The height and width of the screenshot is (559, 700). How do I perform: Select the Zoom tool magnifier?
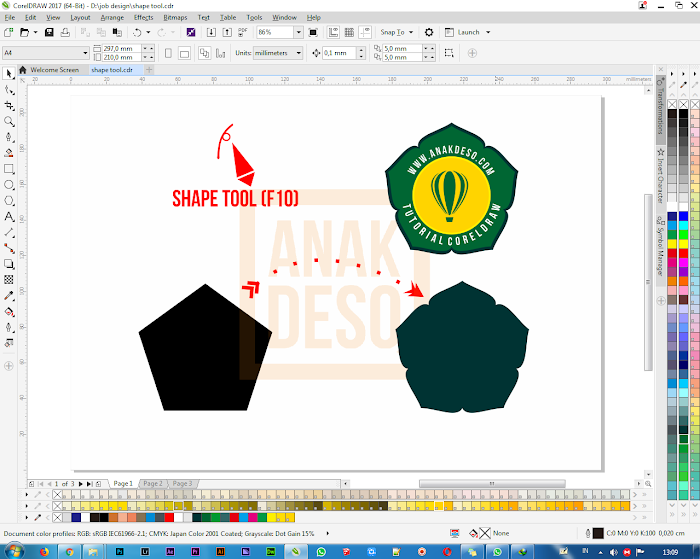[x=9, y=121]
